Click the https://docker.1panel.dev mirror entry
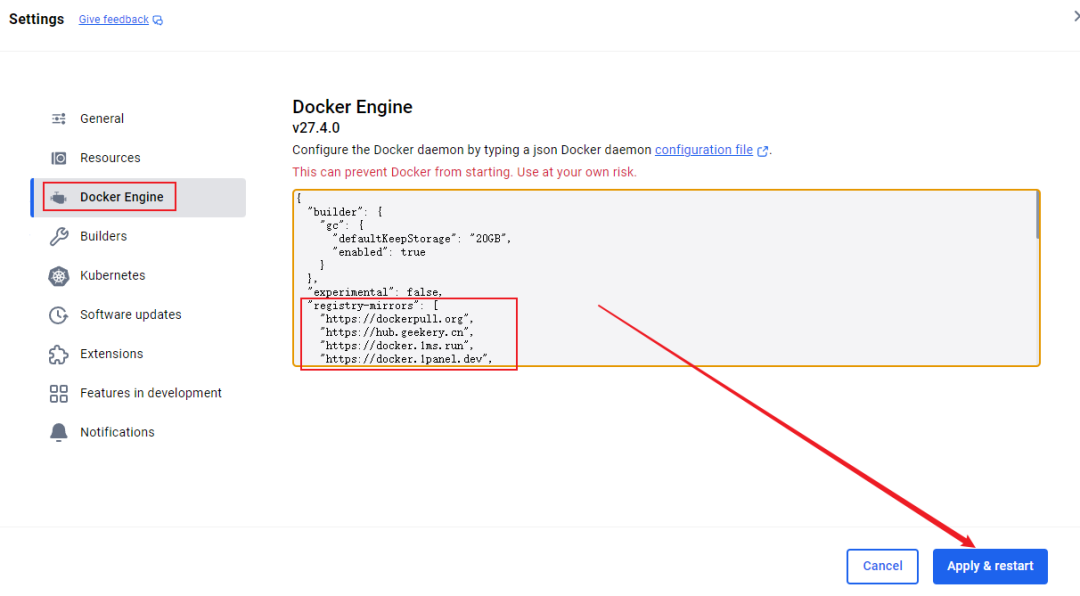Image resolution: width=1080 pixels, height=596 pixels. pos(406,359)
